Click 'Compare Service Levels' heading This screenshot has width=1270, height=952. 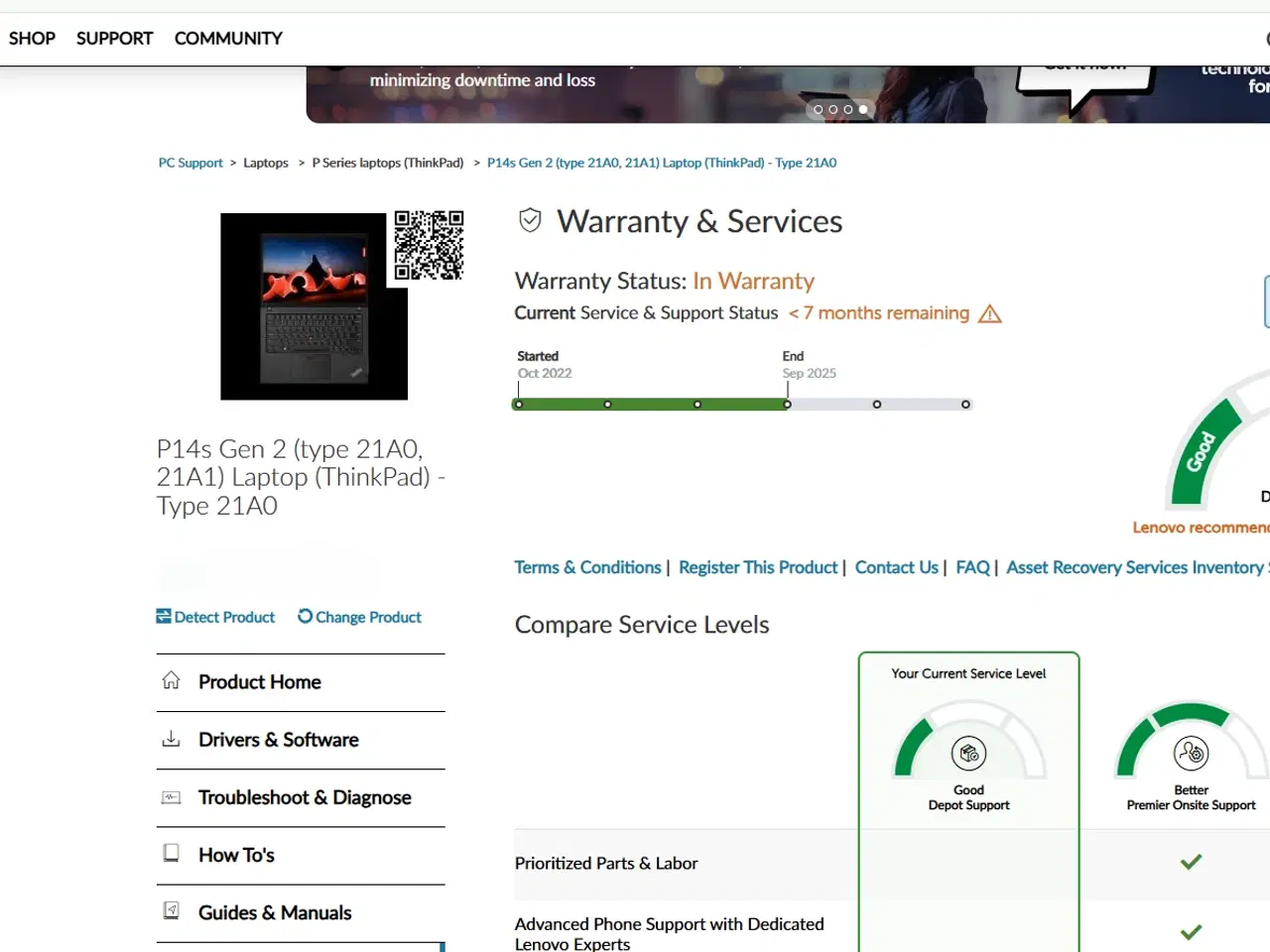coord(642,625)
